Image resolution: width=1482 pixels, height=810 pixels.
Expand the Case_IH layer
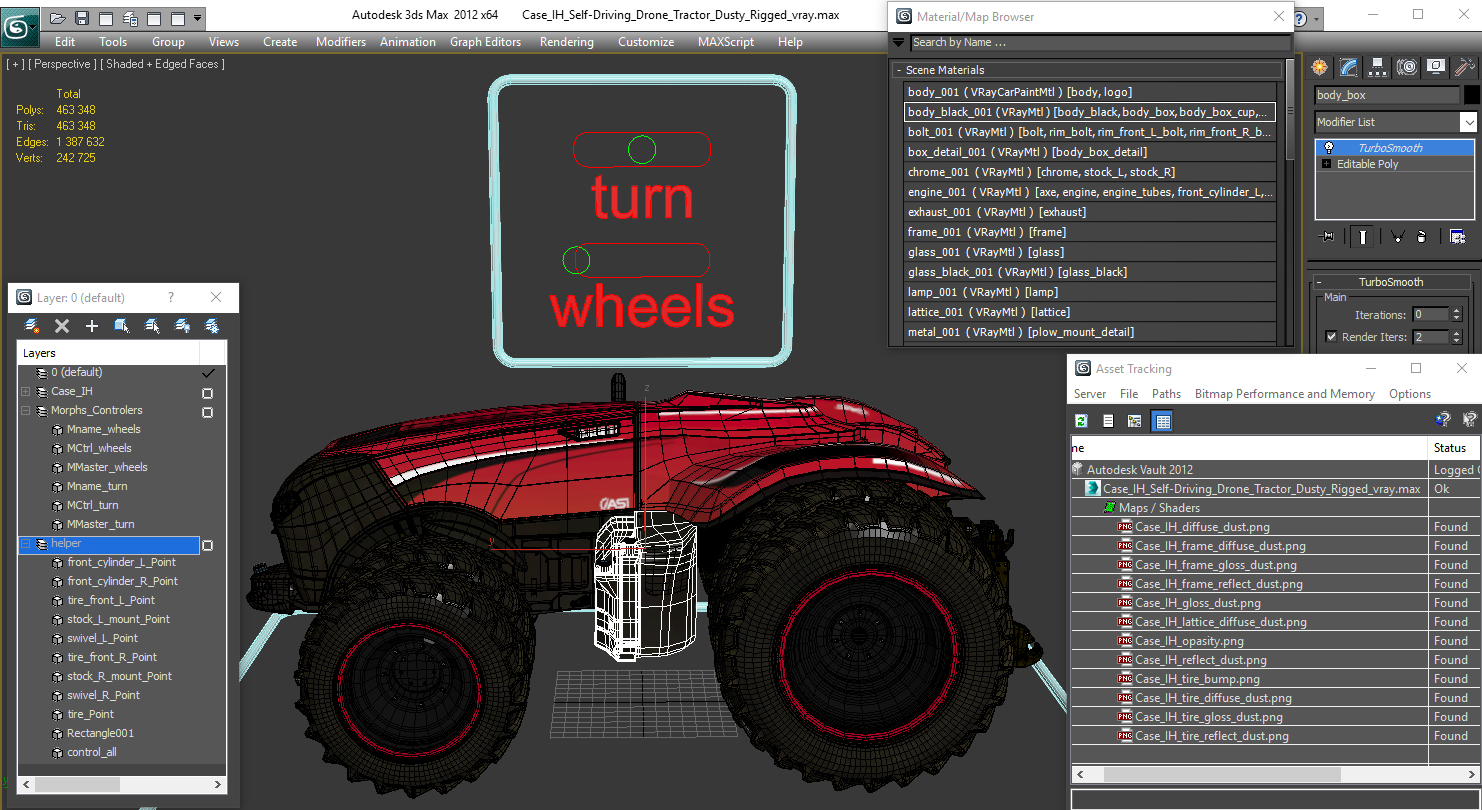pyautogui.click(x=26, y=392)
